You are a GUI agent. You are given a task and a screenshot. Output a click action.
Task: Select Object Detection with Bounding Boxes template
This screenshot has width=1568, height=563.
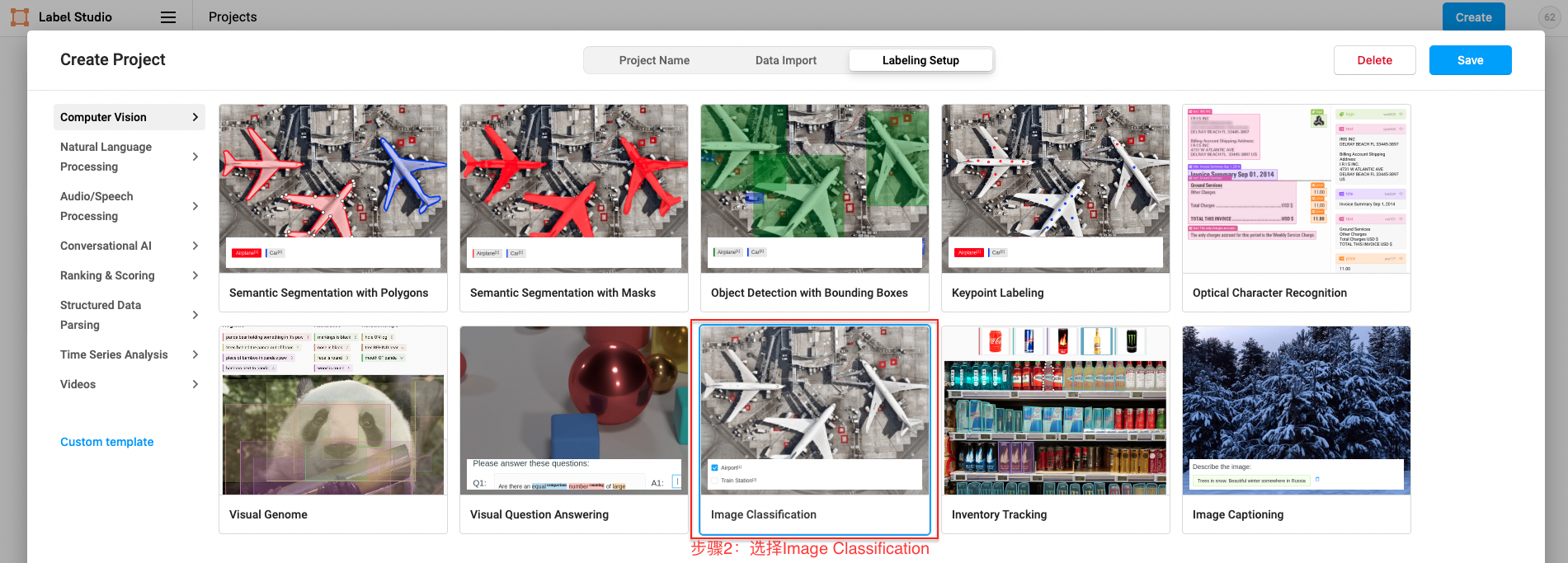(815, 208)
